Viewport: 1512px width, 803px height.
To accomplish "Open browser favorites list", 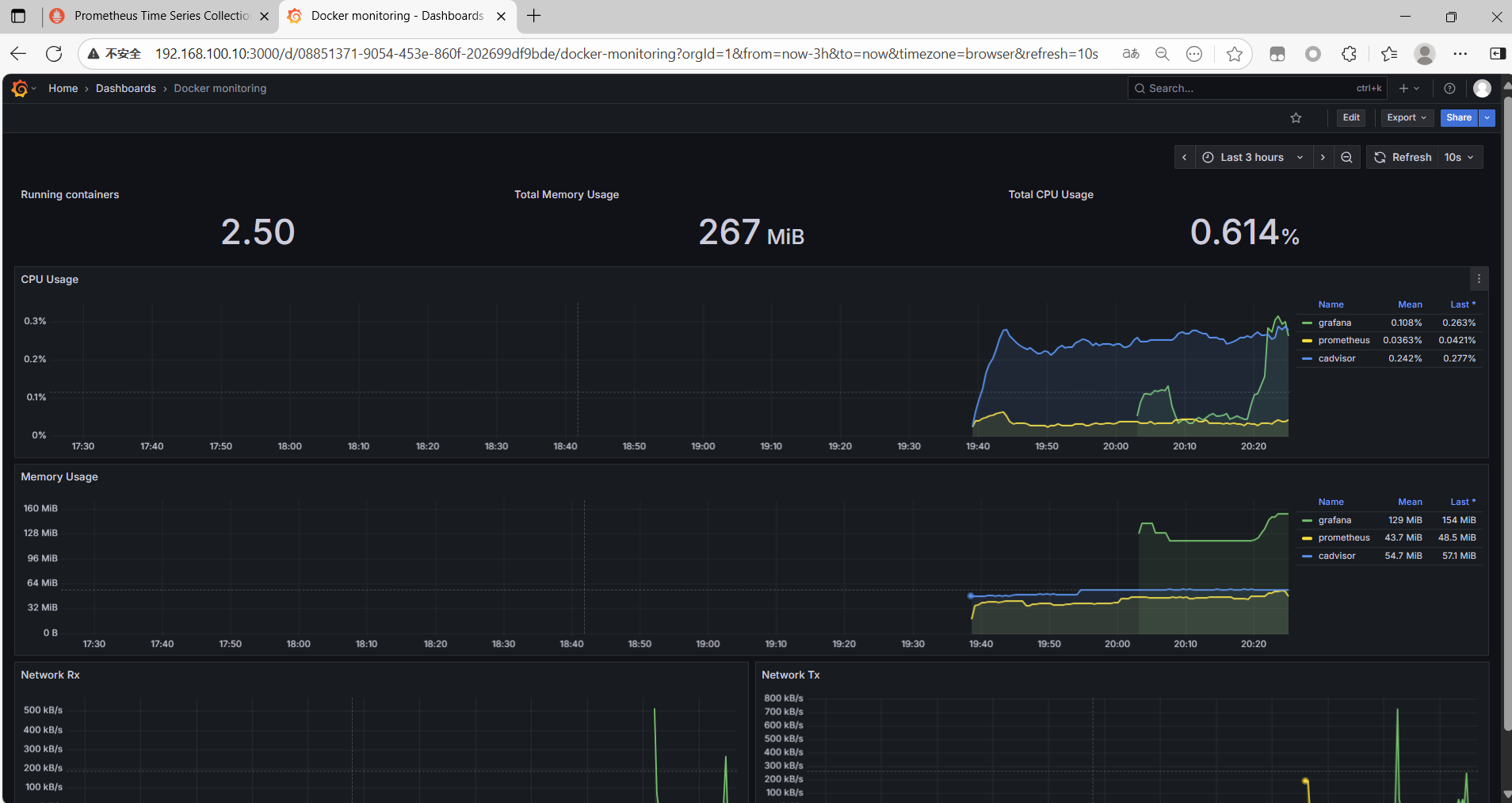I will pyautogui.click(x=1388, y=54).
